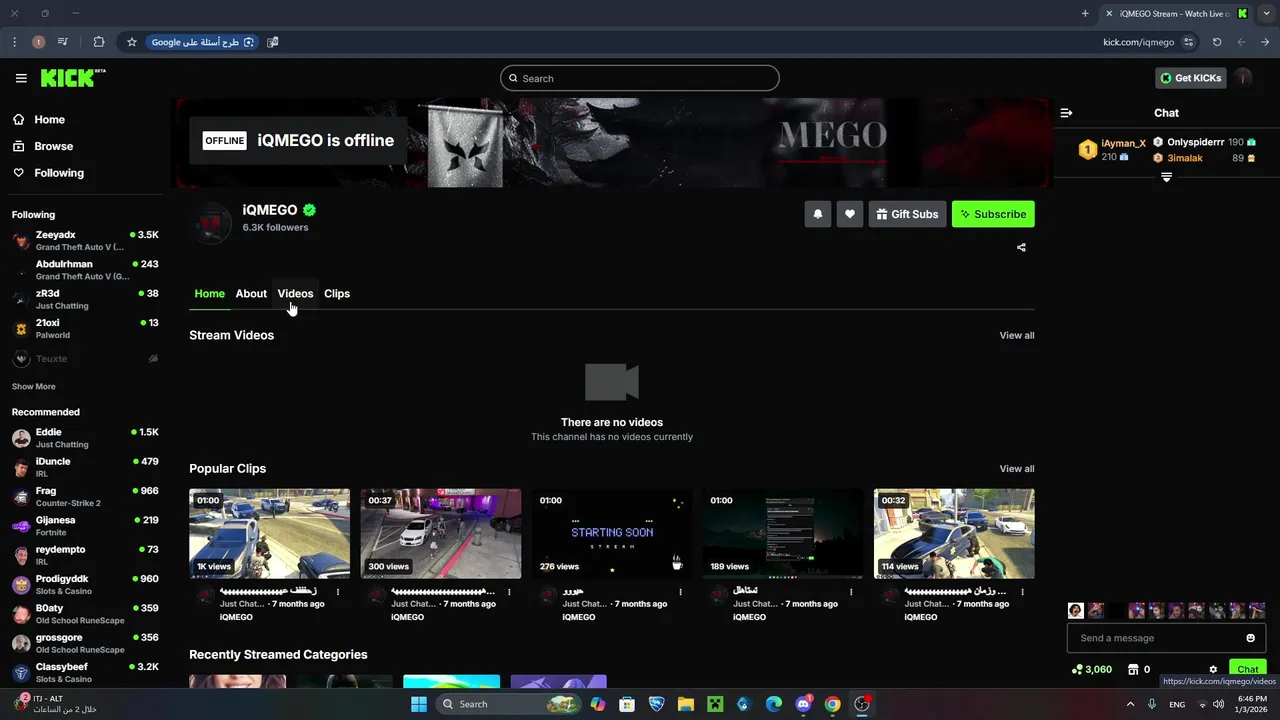The height and width of the screenshot is (720, 1280).
Task: Open the profile avatar menu at top right
Action: (x=1243, y=78)
